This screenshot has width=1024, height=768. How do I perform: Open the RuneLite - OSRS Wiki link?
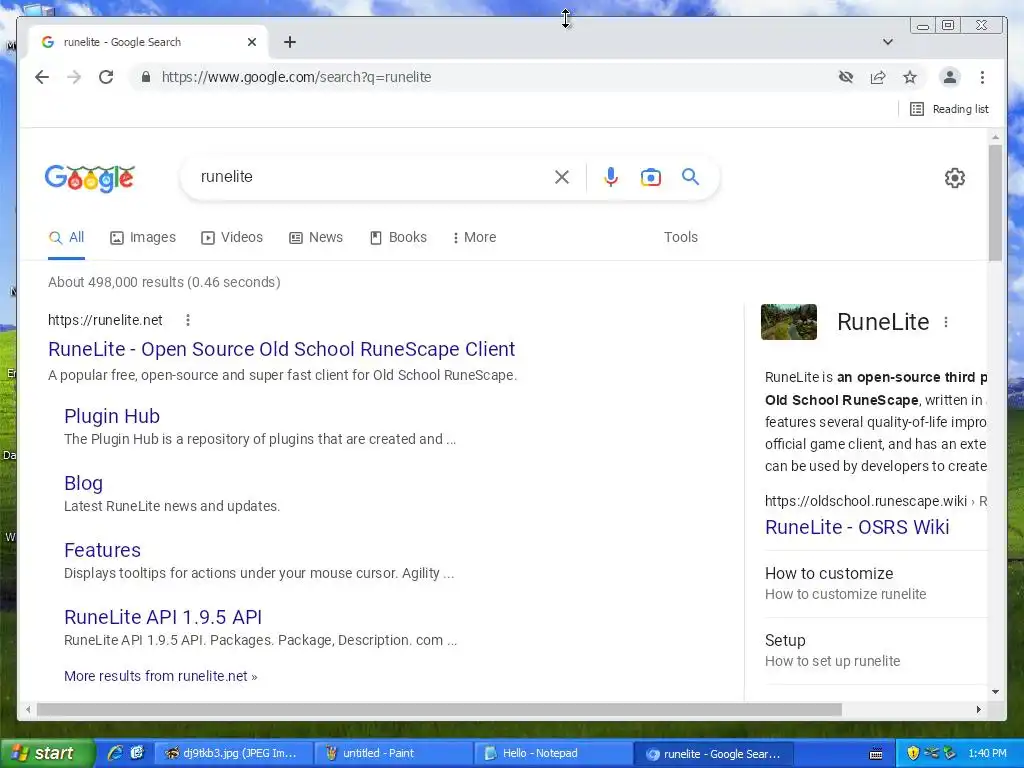857,528
